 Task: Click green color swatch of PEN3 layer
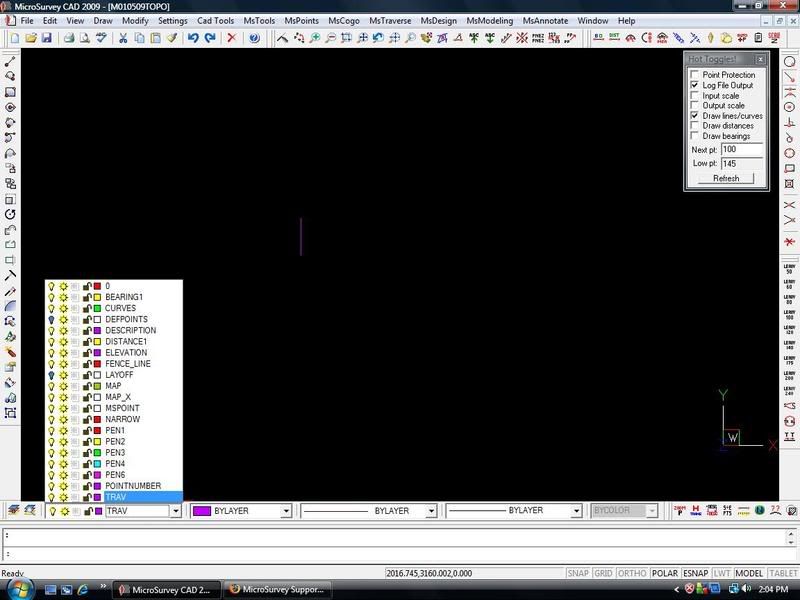tap(97, 453)
